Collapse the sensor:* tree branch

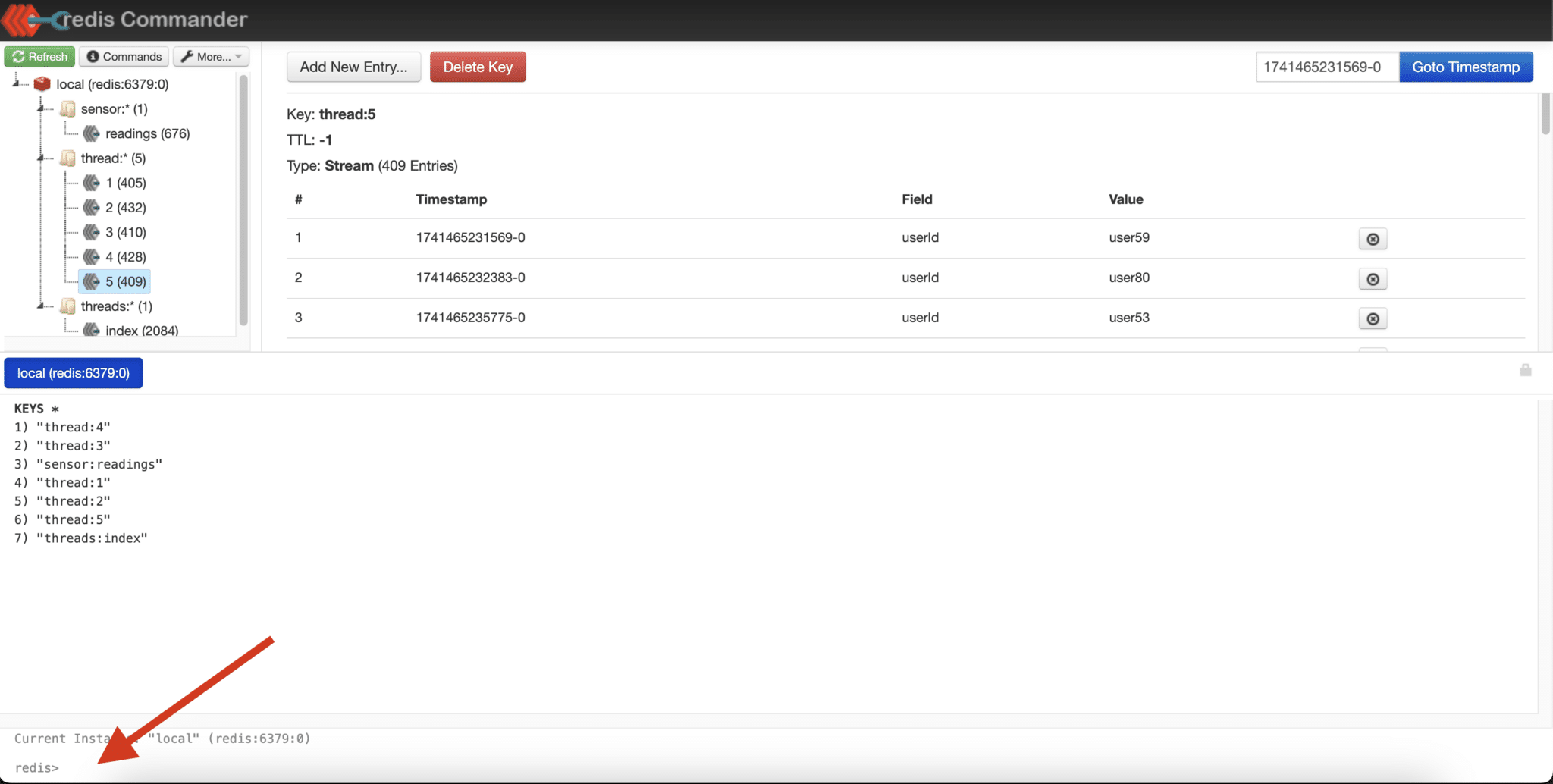42,108
